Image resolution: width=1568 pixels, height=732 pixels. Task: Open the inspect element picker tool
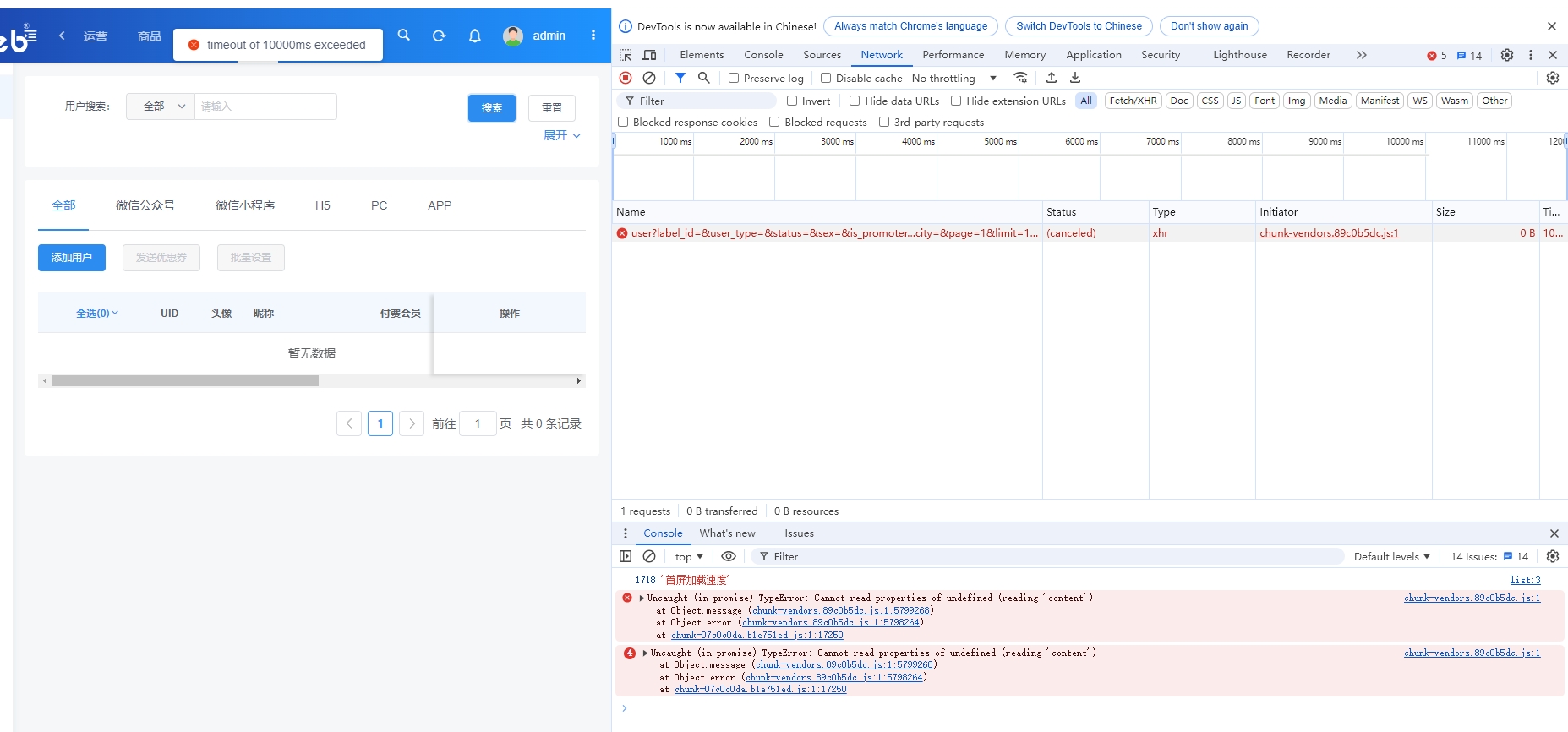[626, 55]
